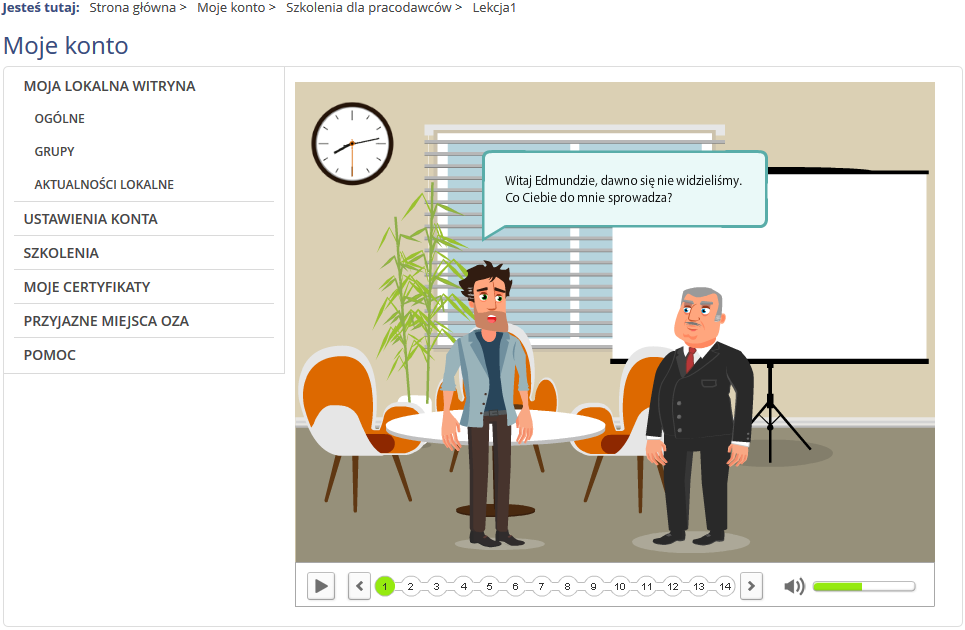Click the Moje konto page heading

(66, 46)
